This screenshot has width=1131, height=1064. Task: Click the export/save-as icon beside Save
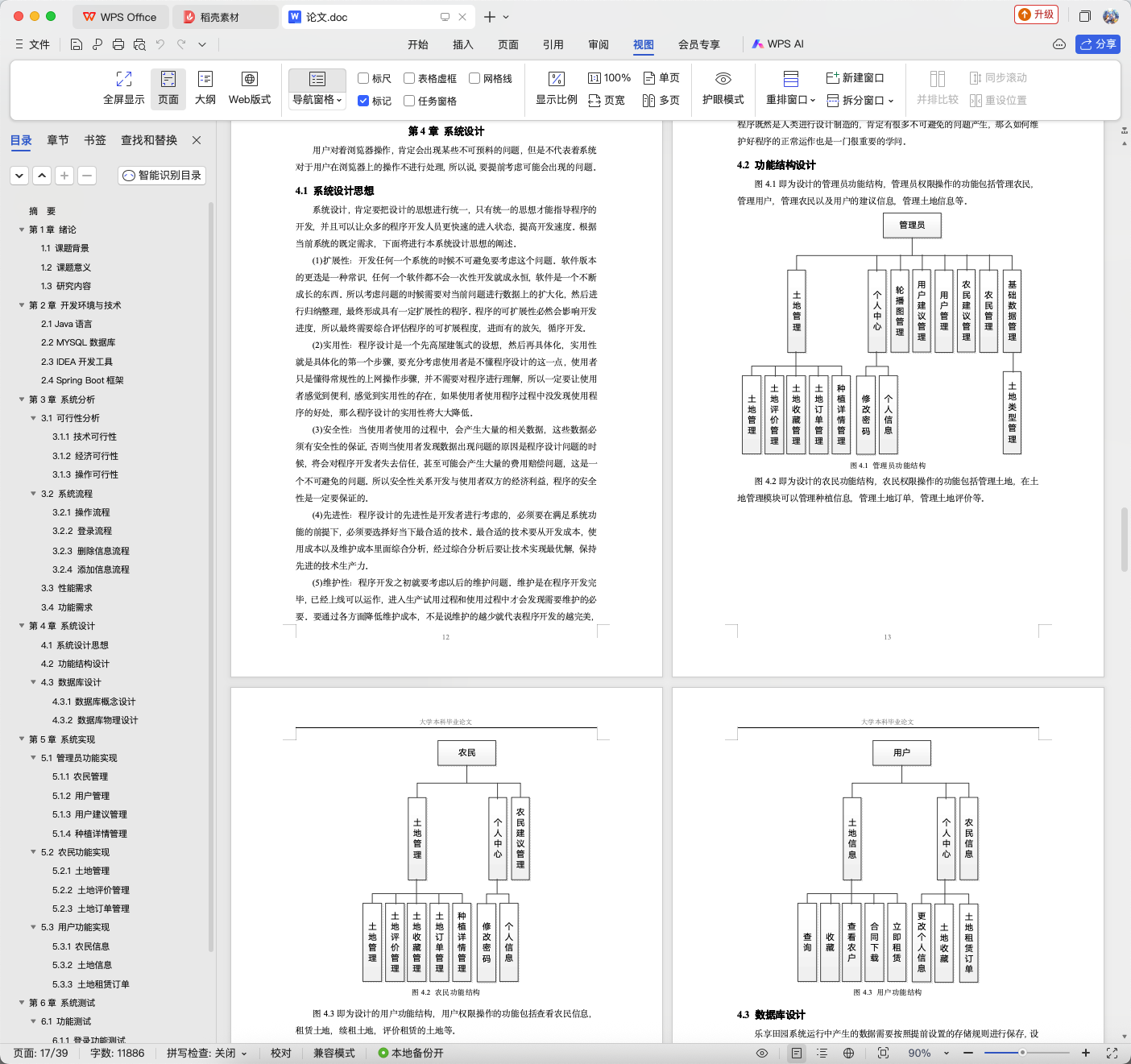[97, 44]
